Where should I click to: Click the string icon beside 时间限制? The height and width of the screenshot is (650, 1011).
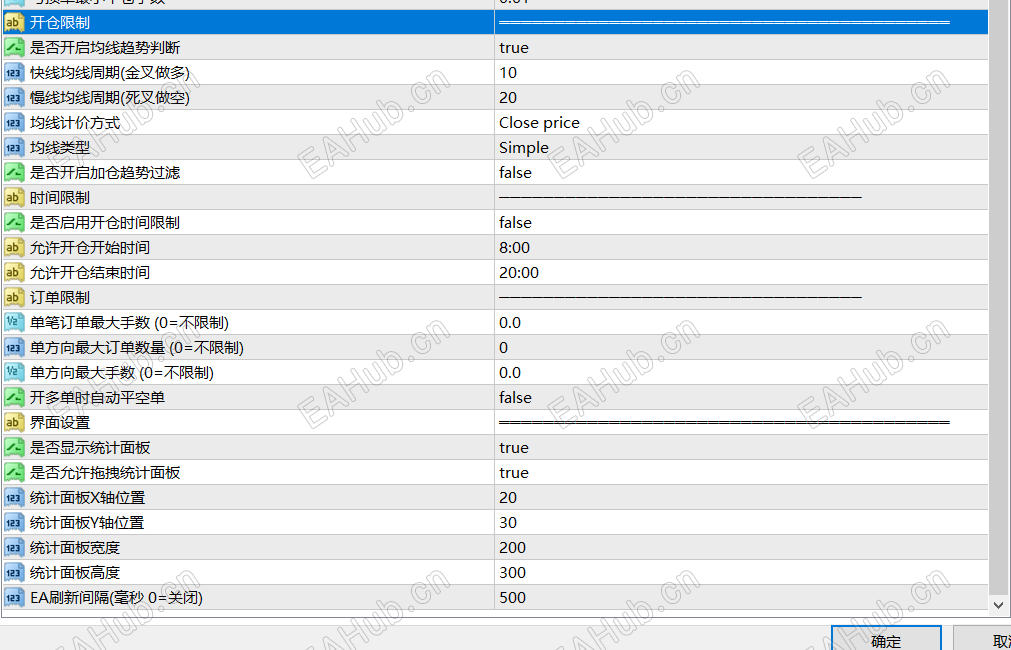(14, 197)
